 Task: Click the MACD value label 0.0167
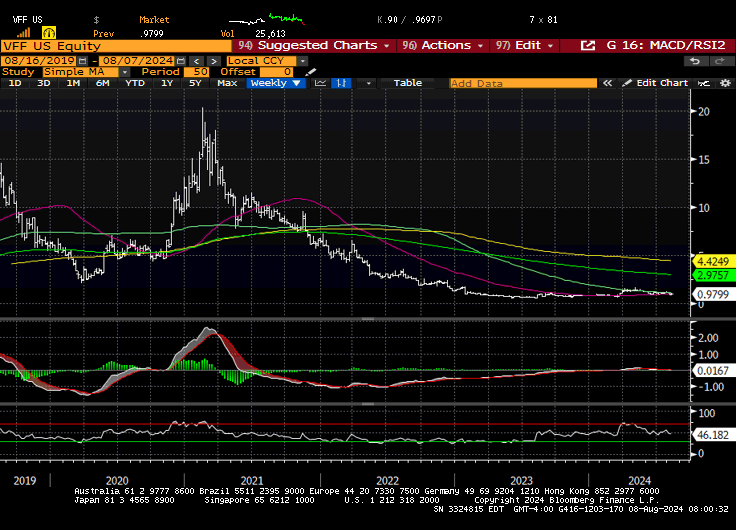click(713, 371)
